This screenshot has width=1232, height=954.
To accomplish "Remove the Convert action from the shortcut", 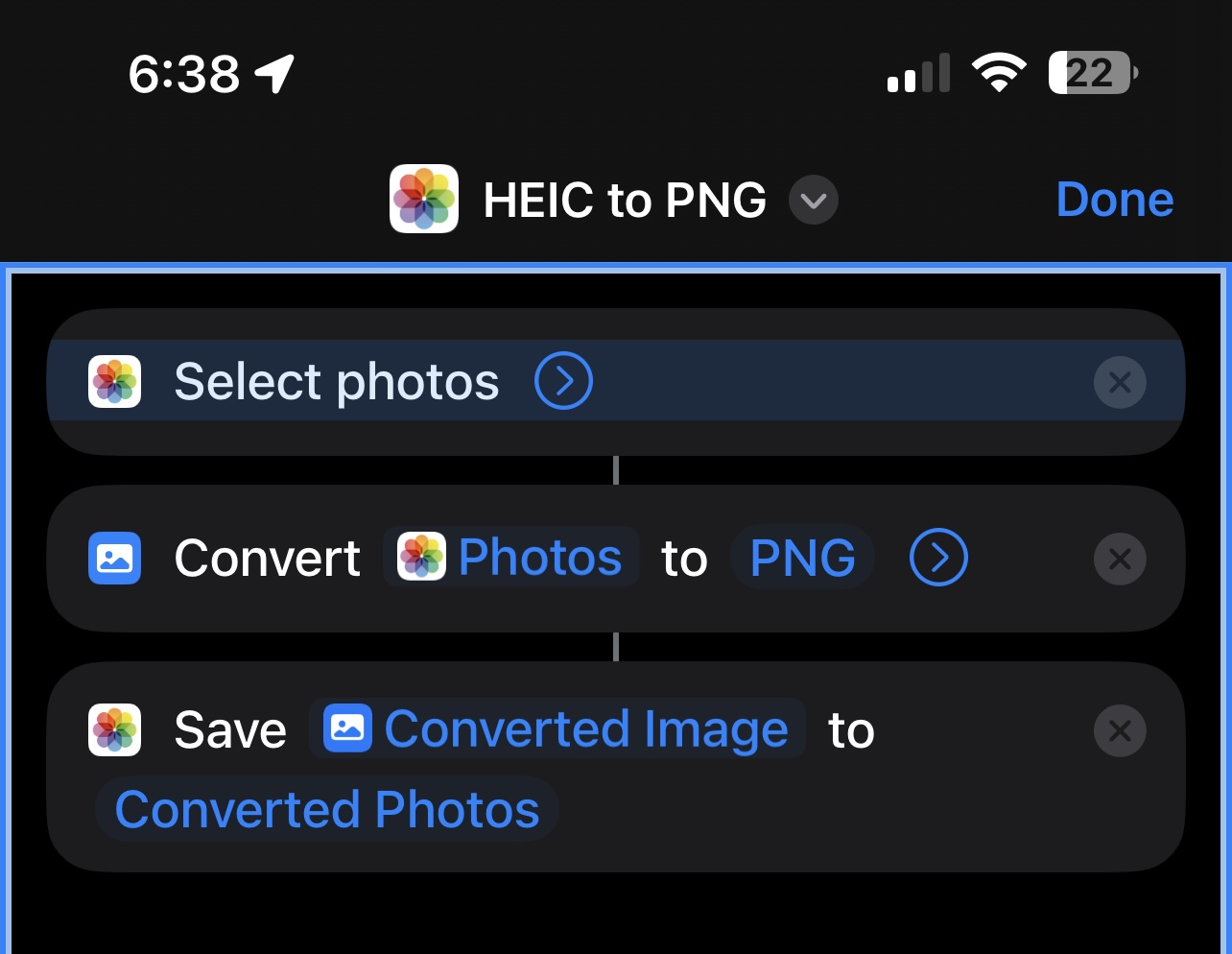I will 1120,558.
